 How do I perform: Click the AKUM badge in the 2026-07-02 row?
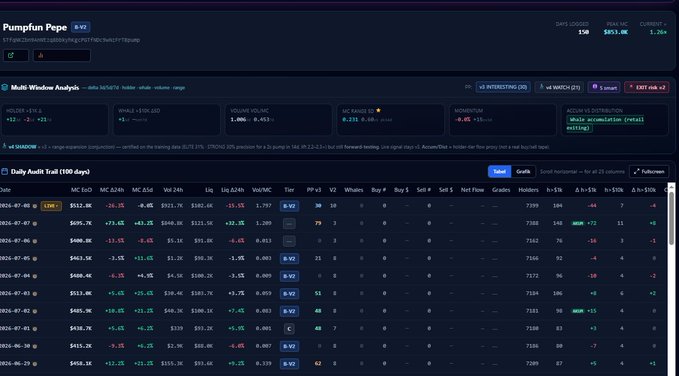(577, 311)
